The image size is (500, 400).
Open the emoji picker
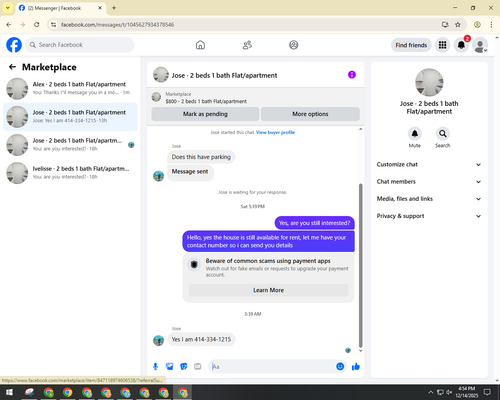[x=340, y=367]
